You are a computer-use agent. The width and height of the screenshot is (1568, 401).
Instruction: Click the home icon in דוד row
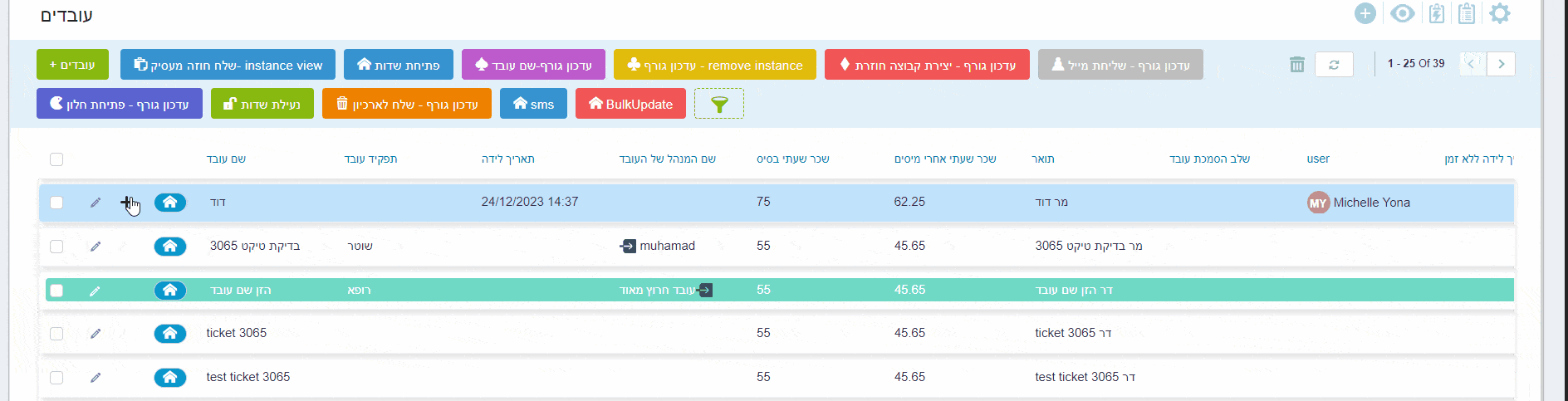(170, 202)
